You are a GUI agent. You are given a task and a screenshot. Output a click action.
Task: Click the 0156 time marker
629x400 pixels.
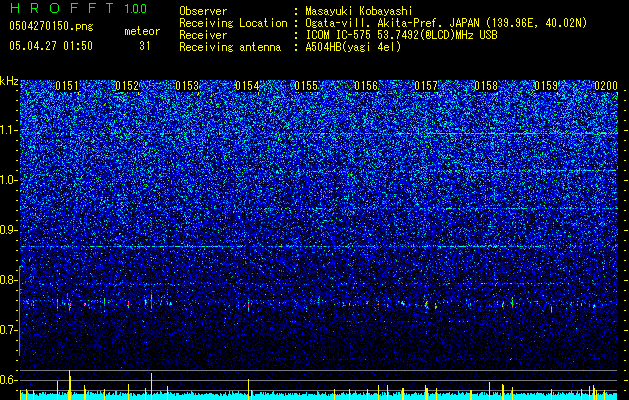[x=366, y=86]
